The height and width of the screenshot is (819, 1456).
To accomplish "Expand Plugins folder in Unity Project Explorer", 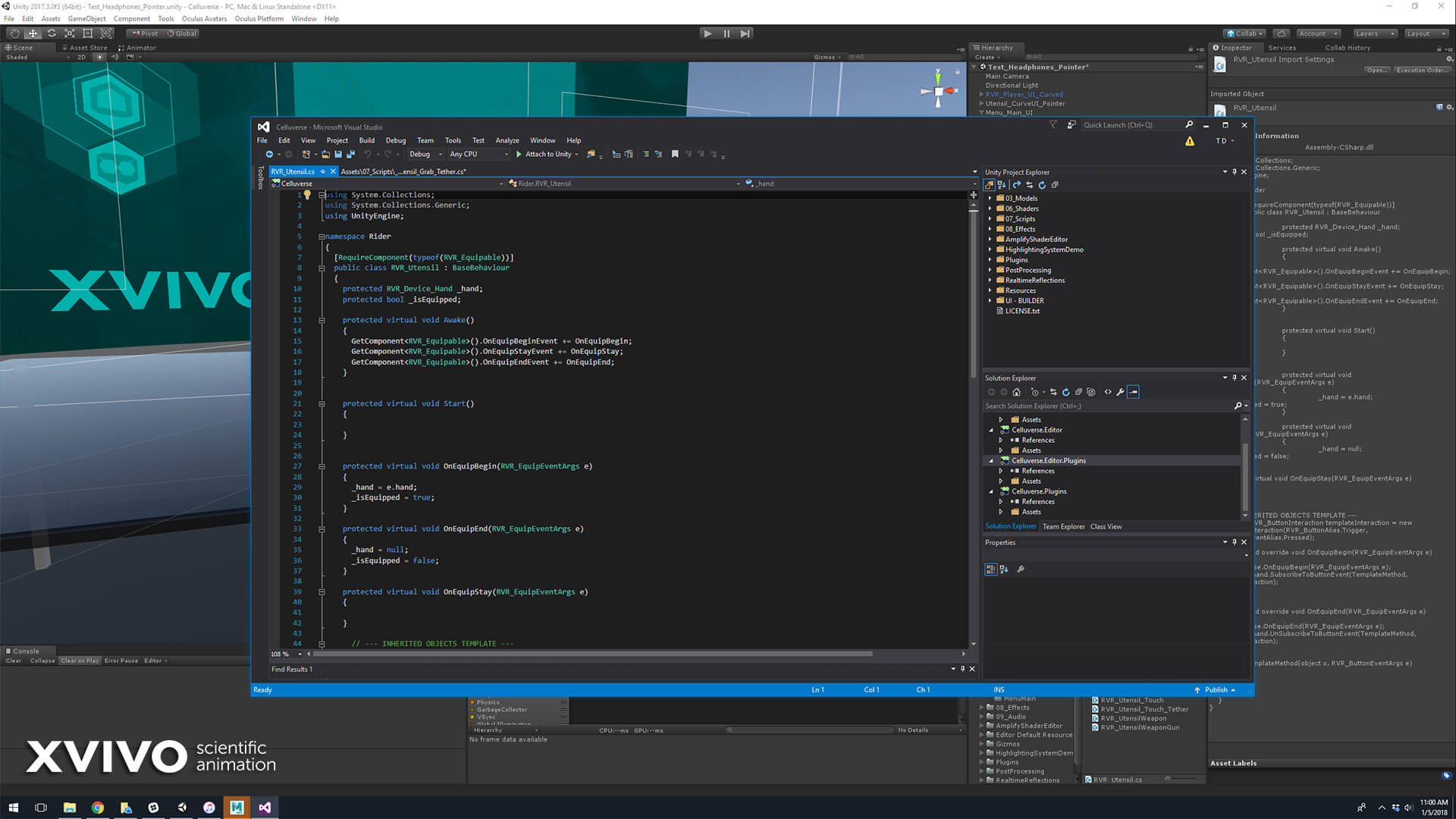I will (x=990, y=260).
